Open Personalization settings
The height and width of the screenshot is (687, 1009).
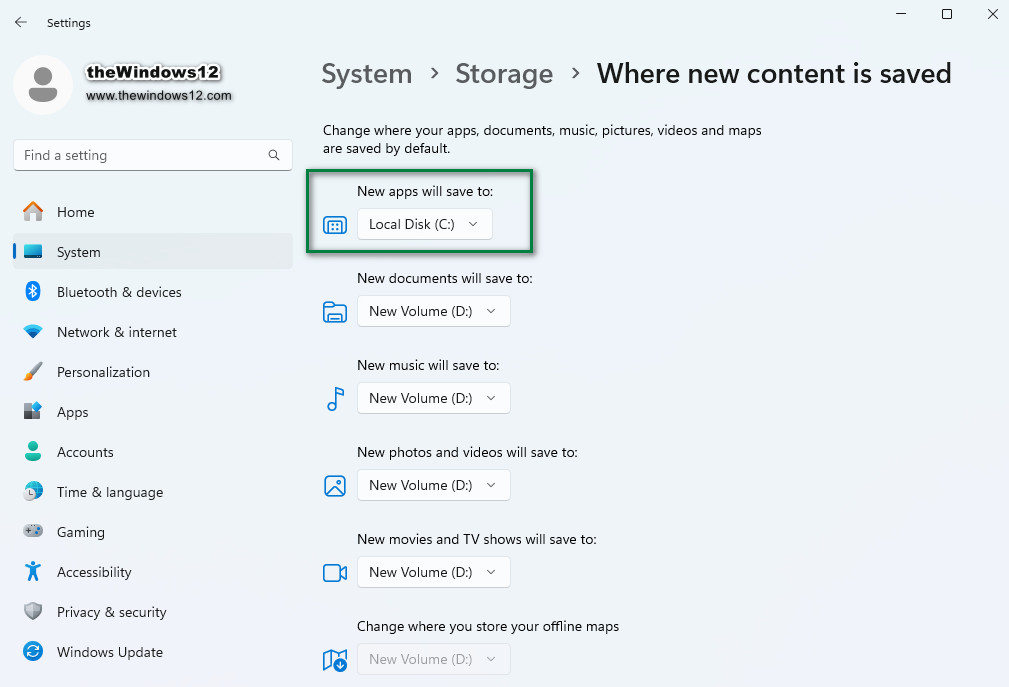click(153, 372)
